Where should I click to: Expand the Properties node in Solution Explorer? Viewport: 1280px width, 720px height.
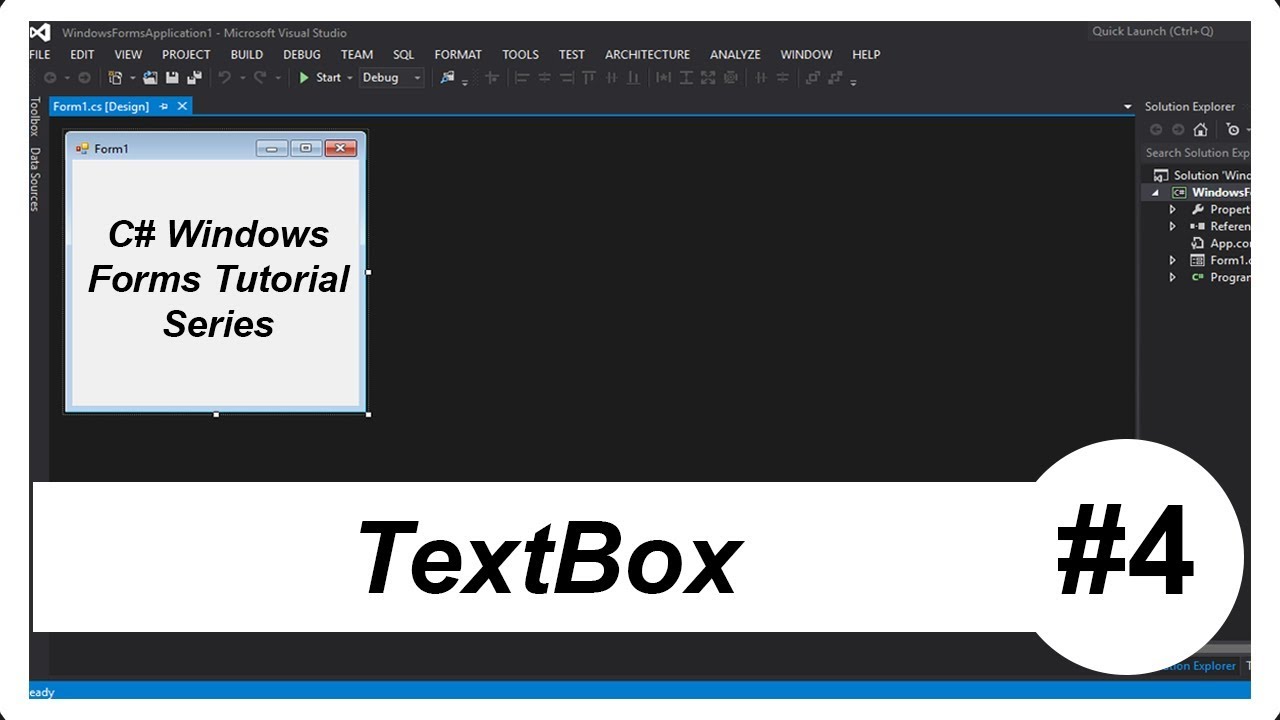coord(1173,210)
